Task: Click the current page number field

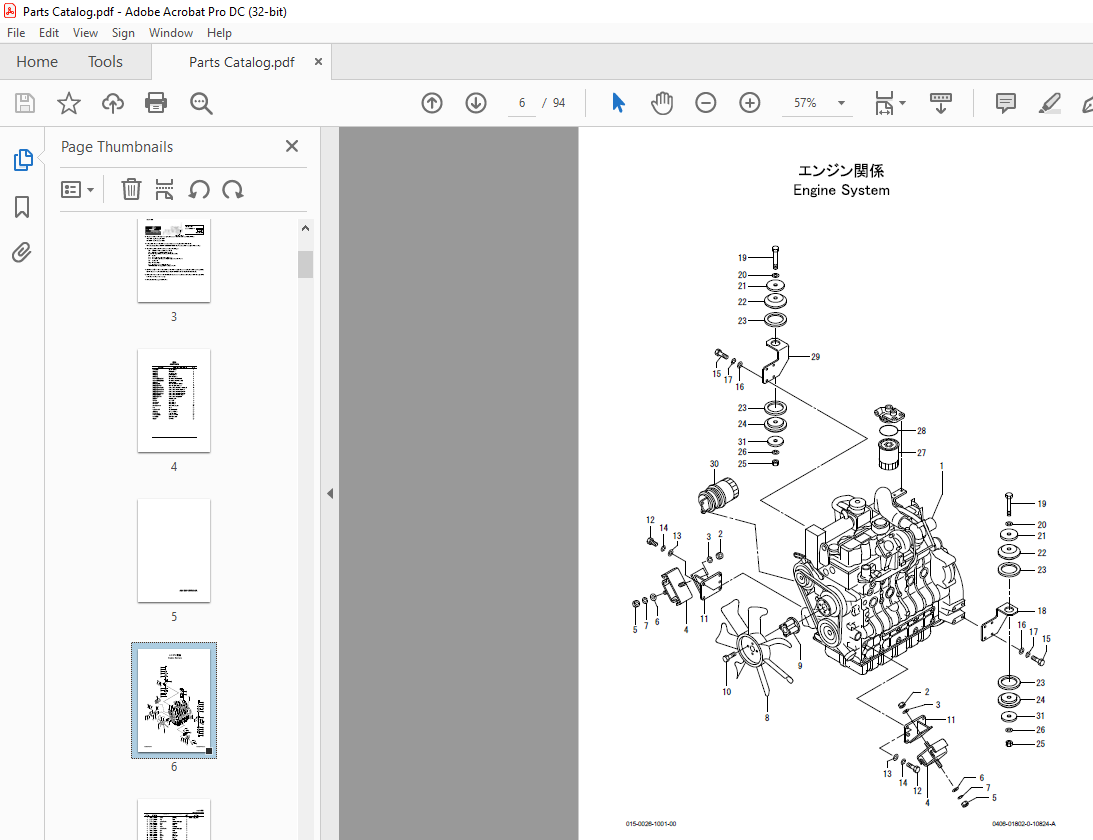Action: tap(522, 103)
